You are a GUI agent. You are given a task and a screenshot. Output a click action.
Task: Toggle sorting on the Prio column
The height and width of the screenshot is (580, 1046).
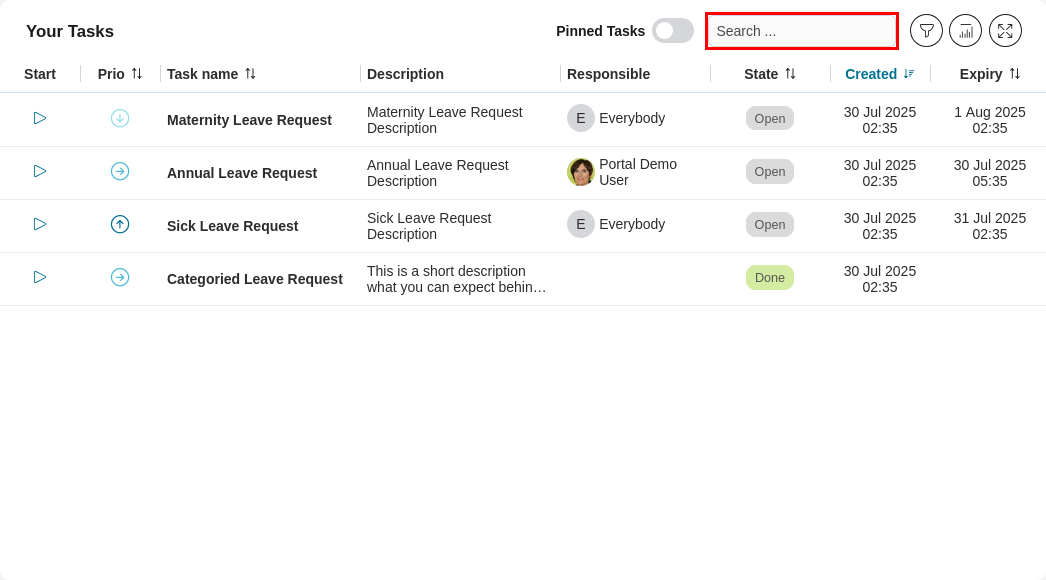point(139,73)
